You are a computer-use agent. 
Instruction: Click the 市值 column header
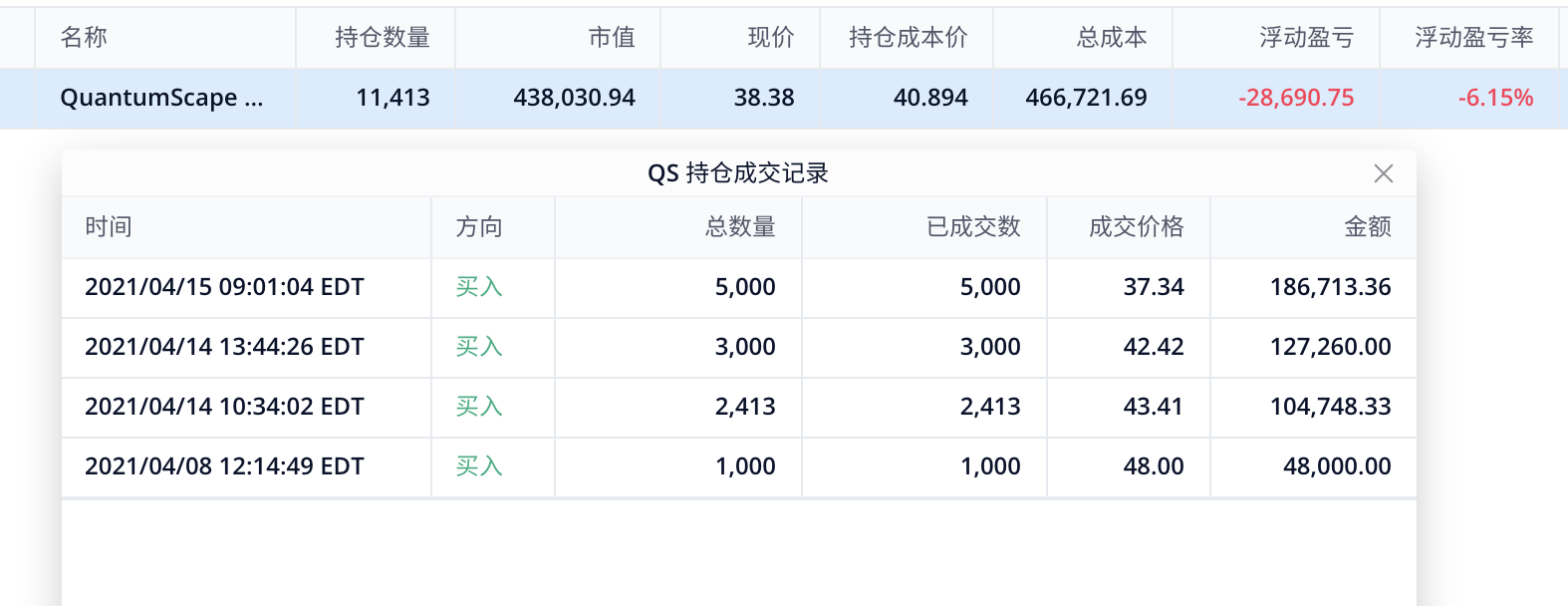point(612,37)
